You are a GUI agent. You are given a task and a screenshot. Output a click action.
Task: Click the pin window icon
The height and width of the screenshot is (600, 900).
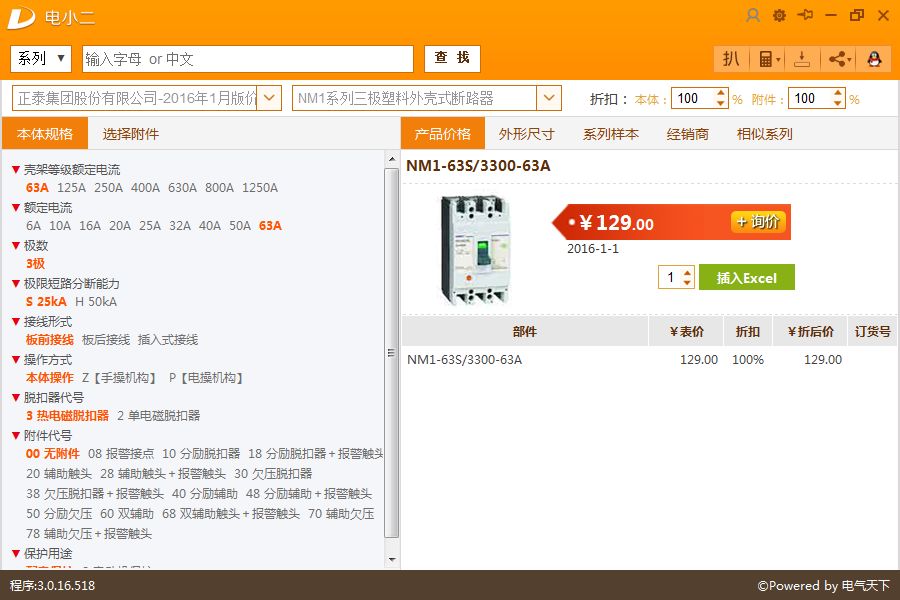805,15
